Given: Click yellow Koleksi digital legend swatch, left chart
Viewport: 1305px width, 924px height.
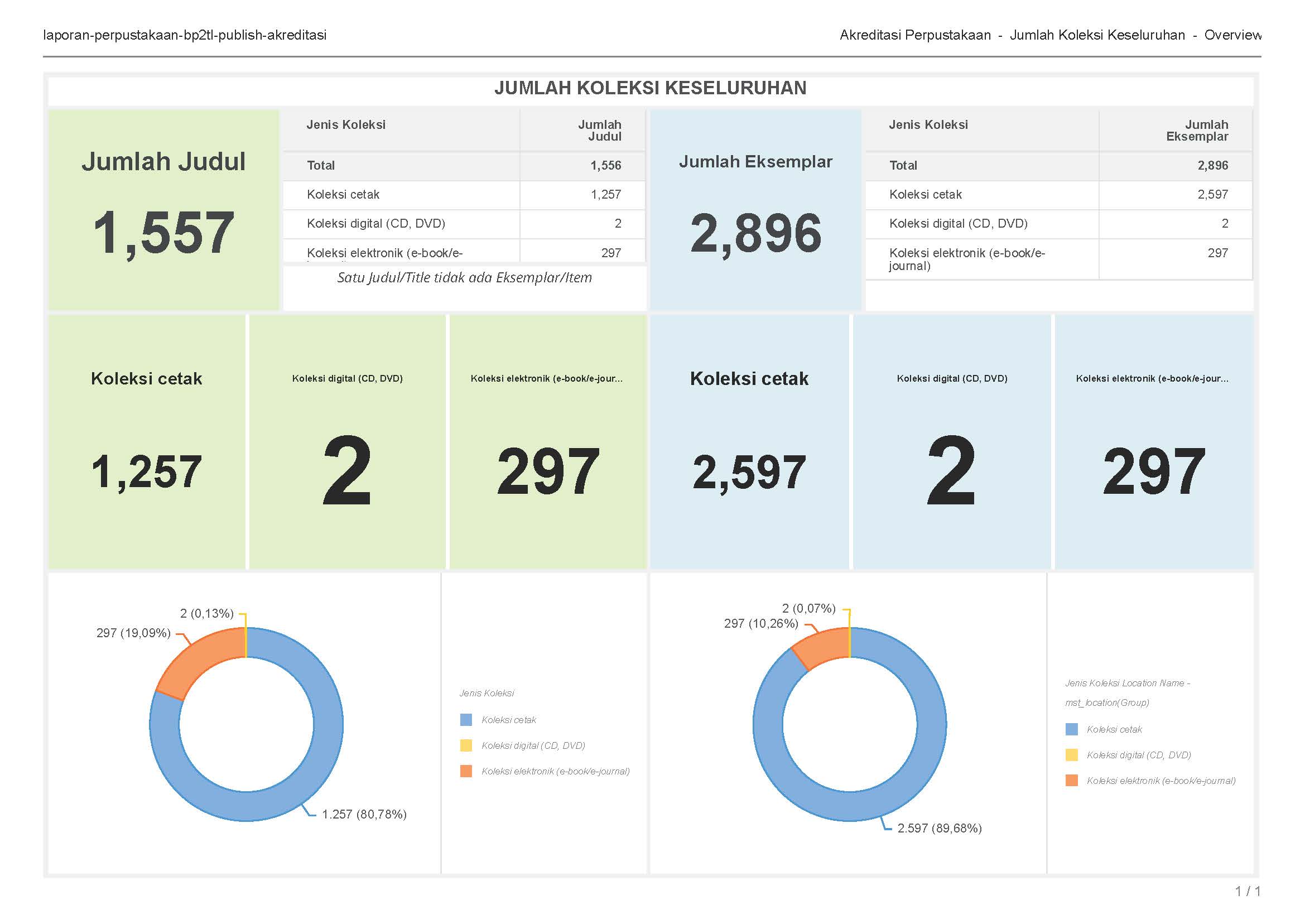Looking at the screenshot, I should pos(466,745).
